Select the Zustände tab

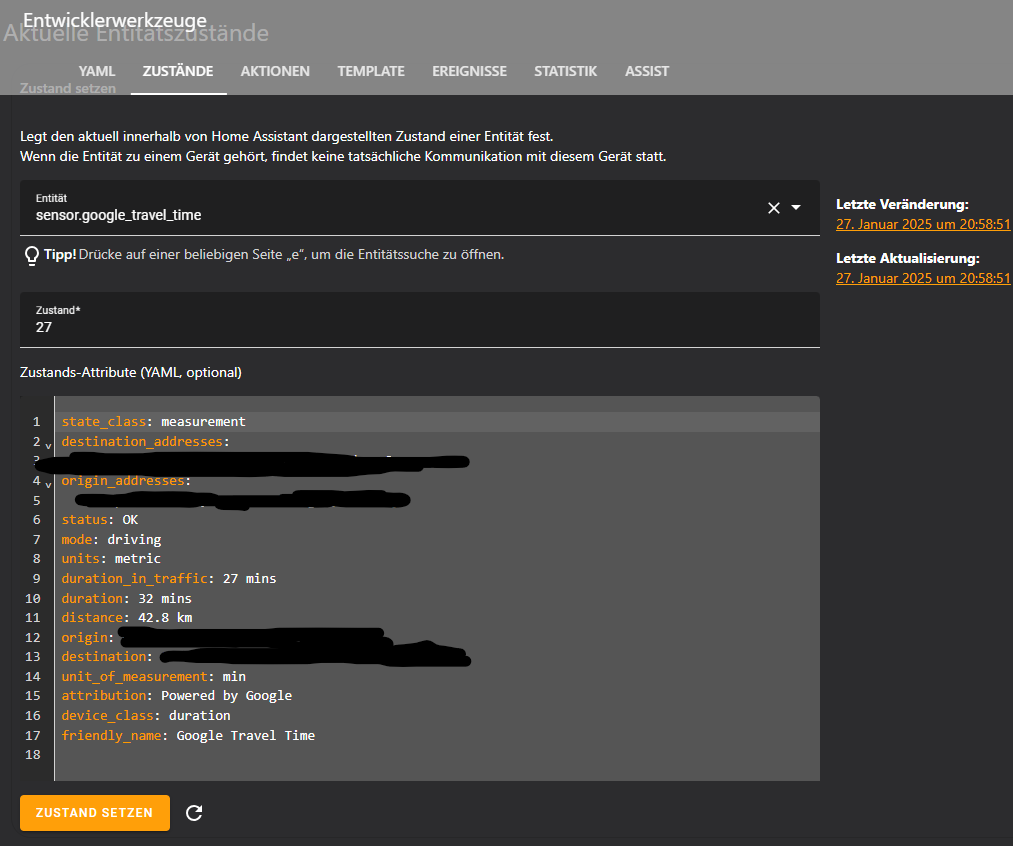coord(178,71)
